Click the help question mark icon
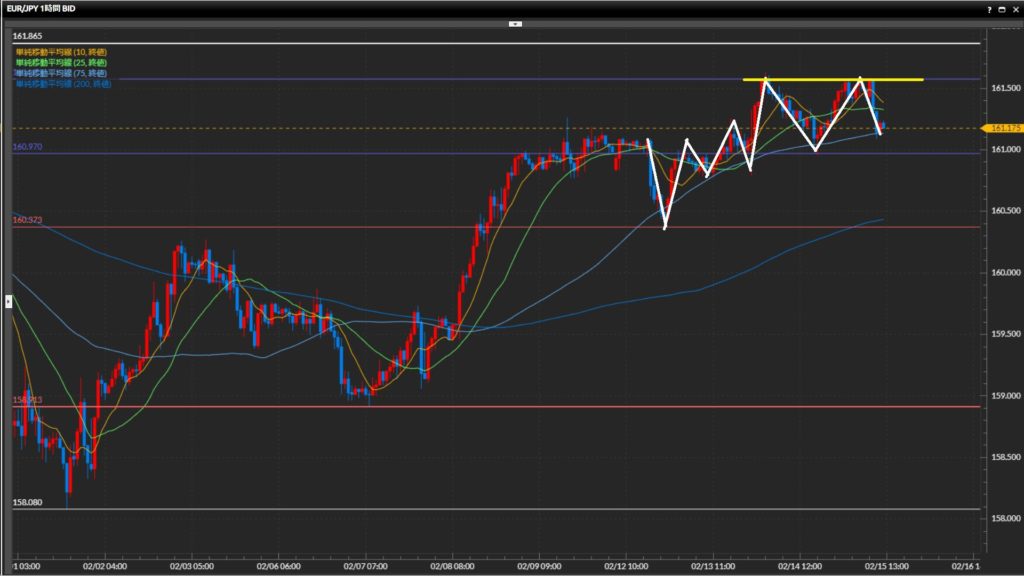This screenshot has width=1024, height=576. pyautogui.click(x=989, y=8)
